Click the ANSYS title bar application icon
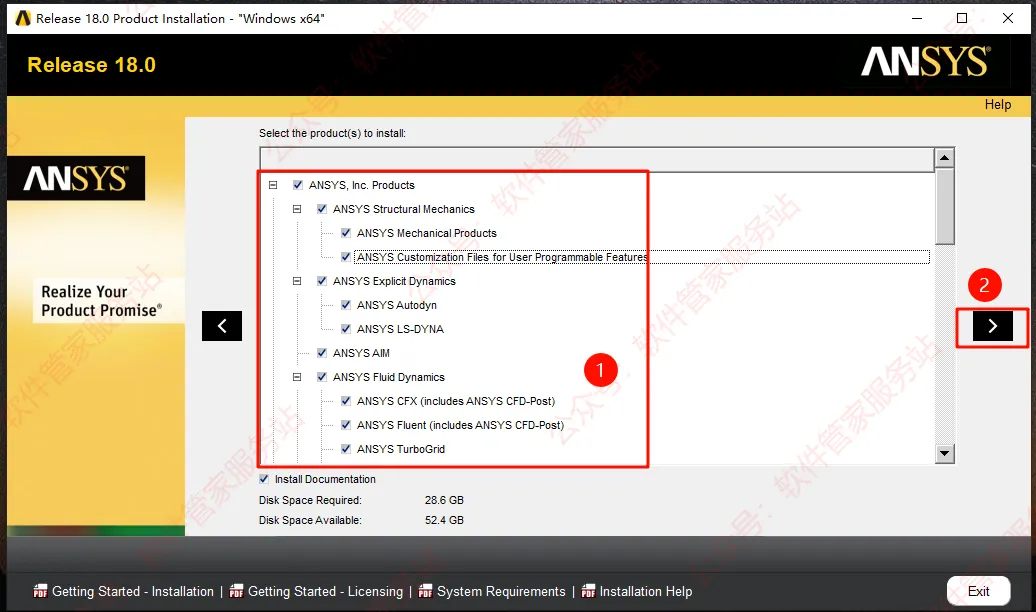The image size is (1036, 612). click(x=23, y=19)
